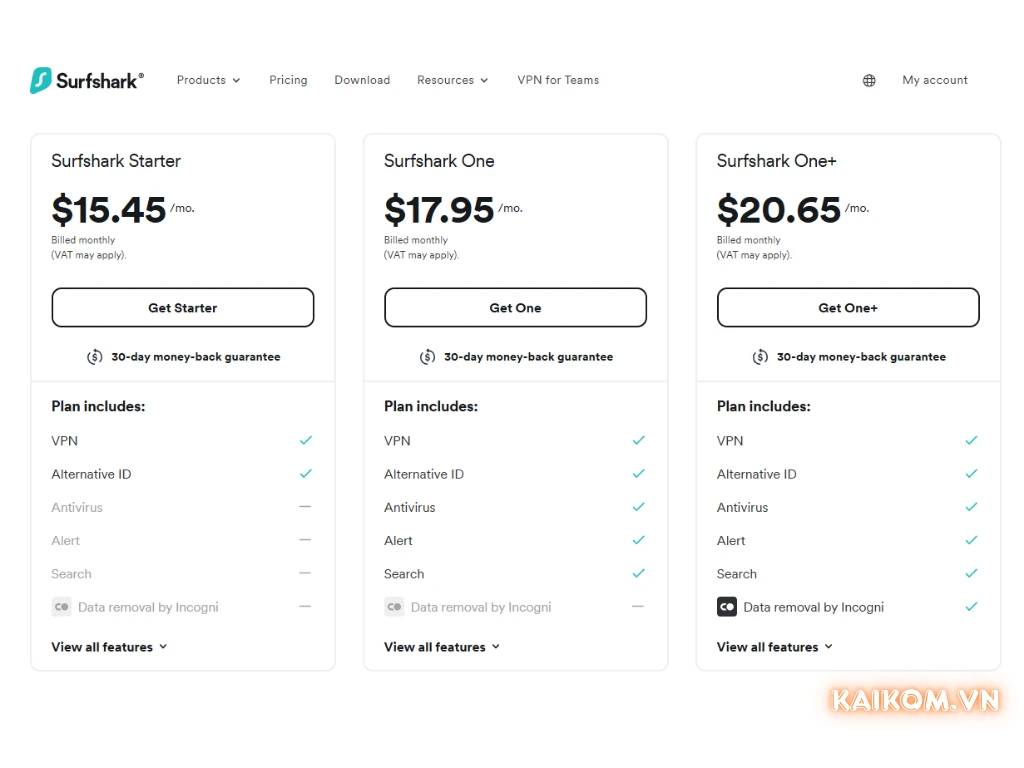Go to the Pricing page
The image size is (1024, 768).
[x=288, y=80]
